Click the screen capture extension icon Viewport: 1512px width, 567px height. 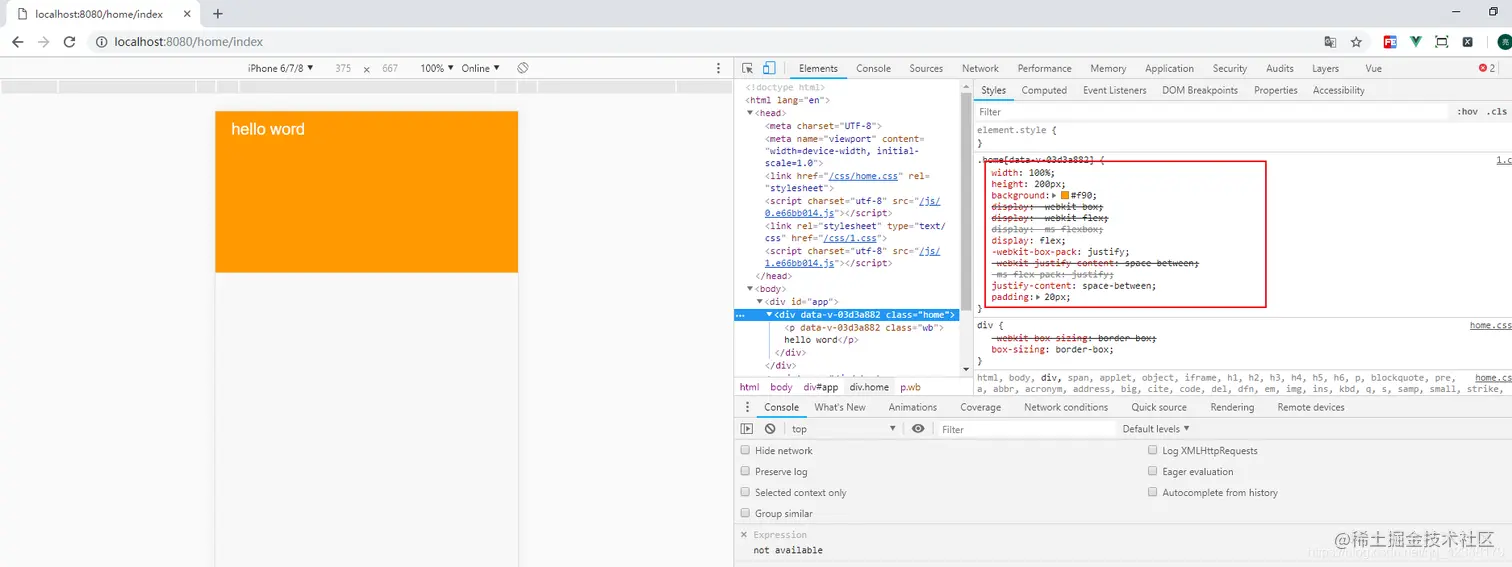click(x=1441, y=42)
